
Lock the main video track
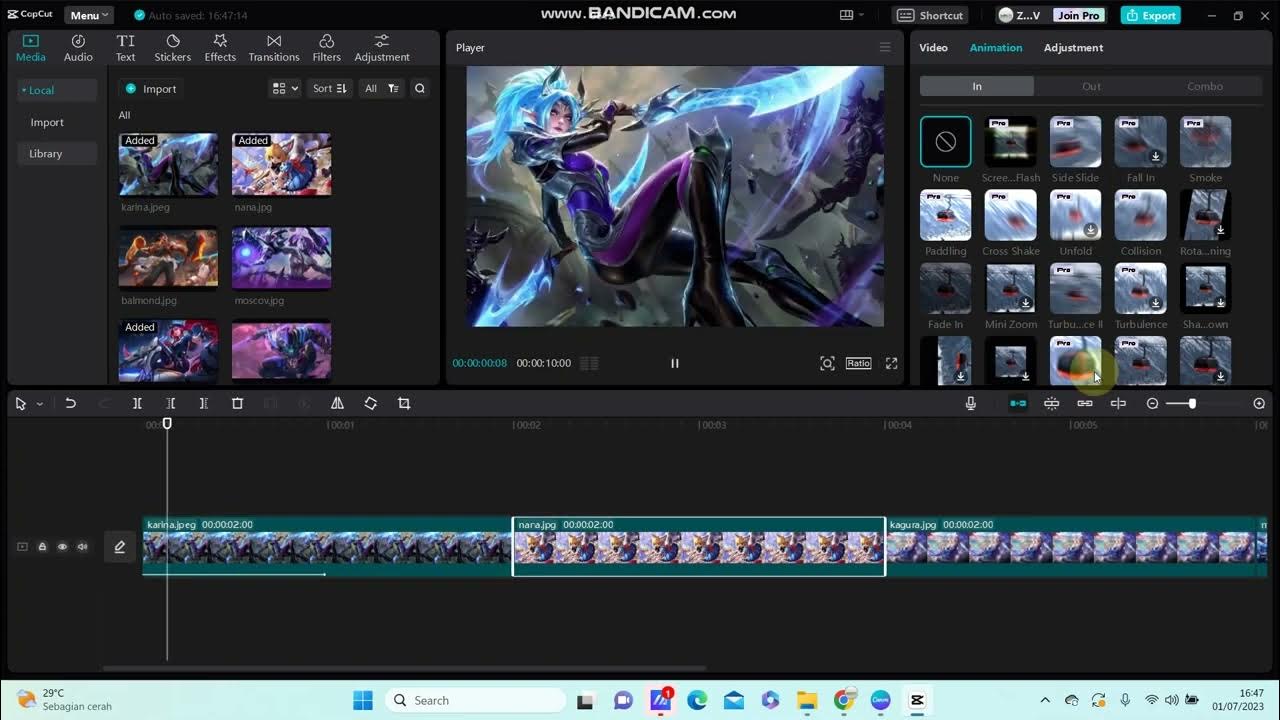42,547
